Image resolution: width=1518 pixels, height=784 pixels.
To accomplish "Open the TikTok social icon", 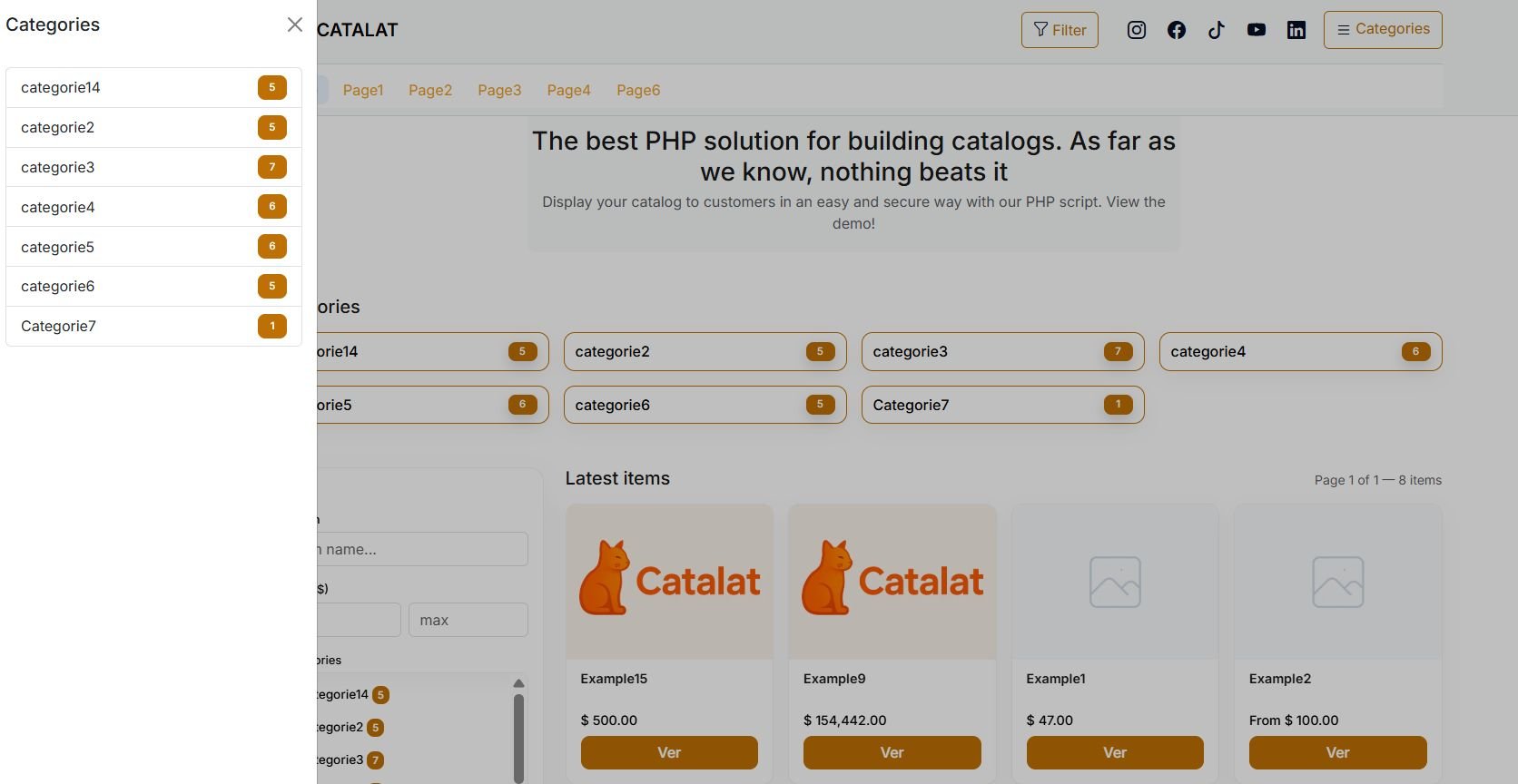I will click(1217, 30).
